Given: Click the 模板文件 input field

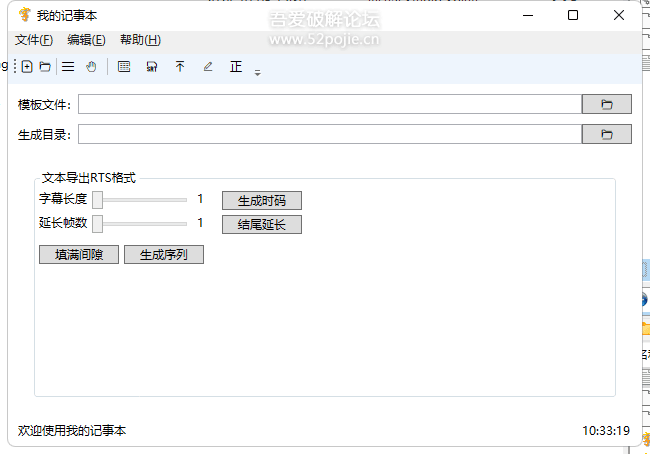Looking at the screenshot, I should pos(330,104).
